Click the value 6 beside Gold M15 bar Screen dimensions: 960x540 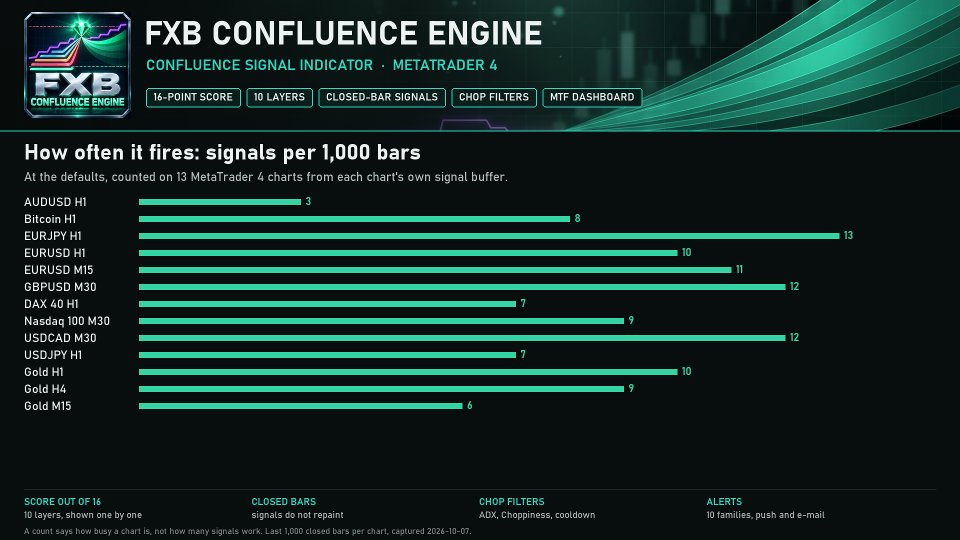point(470,405)
